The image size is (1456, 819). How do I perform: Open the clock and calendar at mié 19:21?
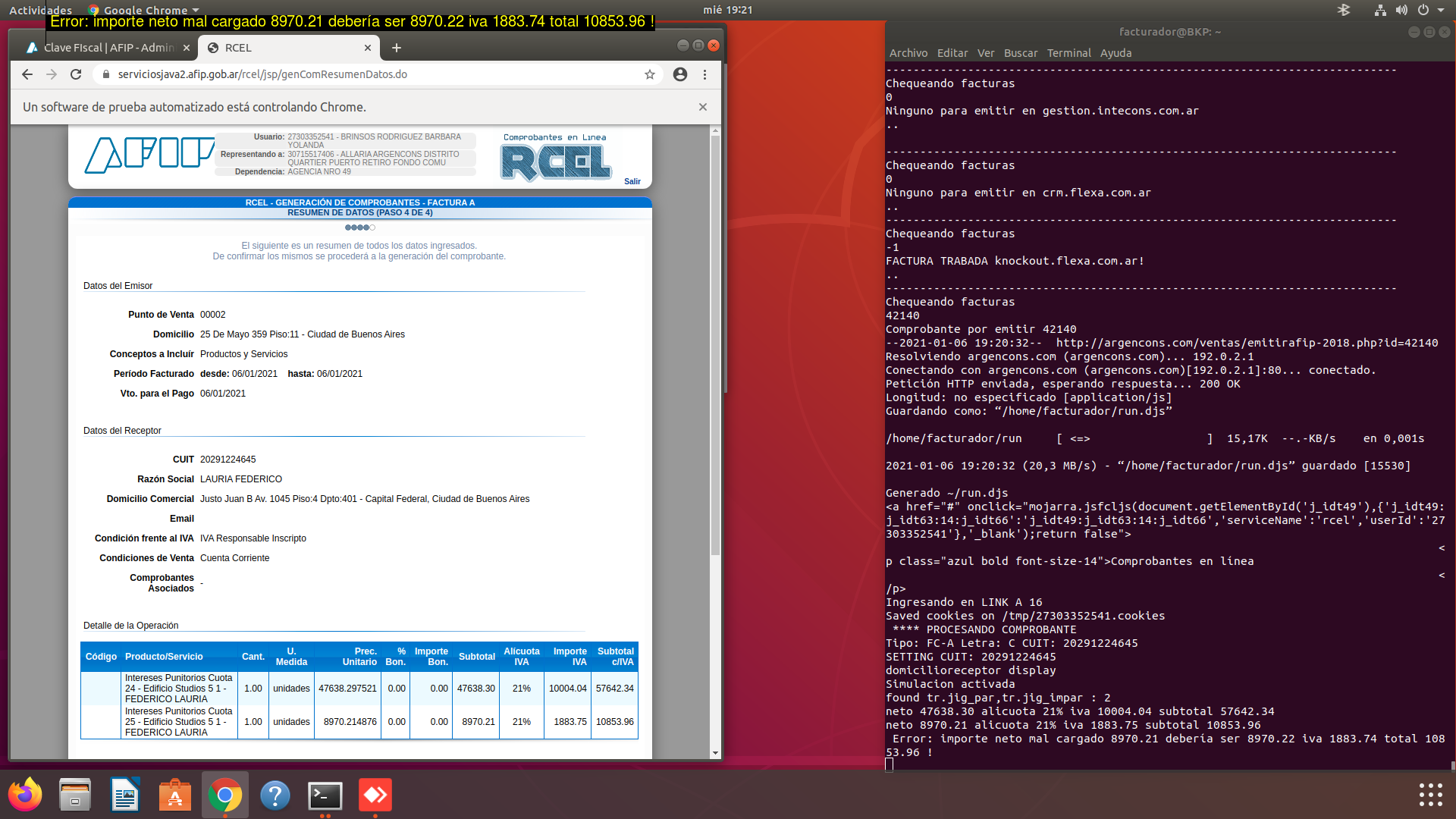(727, 10)
